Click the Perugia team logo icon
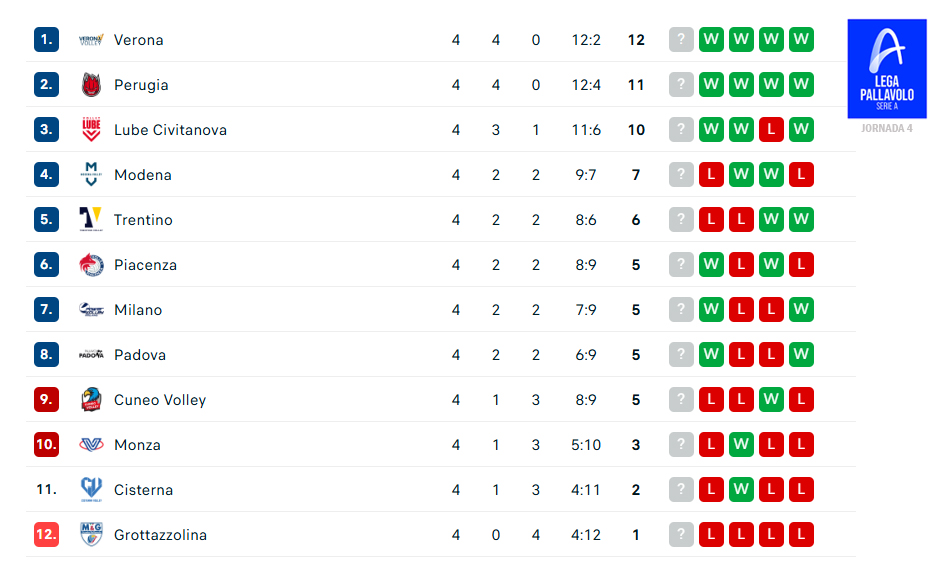950x575 pixels. click(x=91, y=85)
